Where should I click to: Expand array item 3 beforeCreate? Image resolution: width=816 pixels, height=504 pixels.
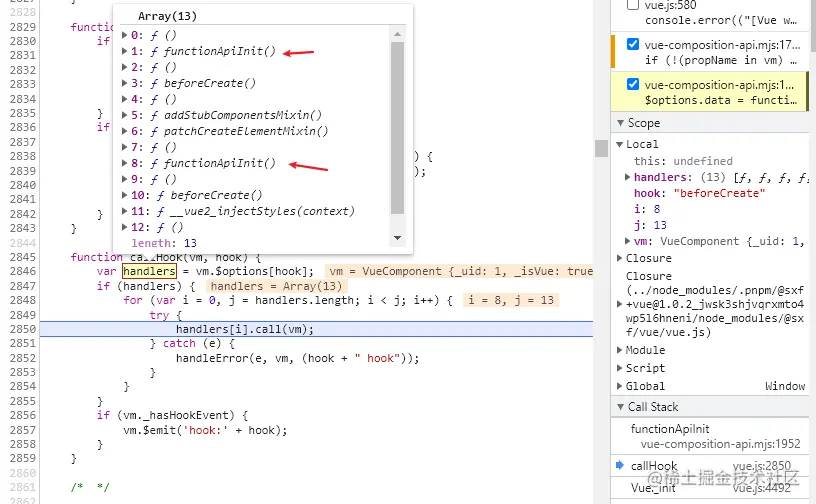click(124, 83)
